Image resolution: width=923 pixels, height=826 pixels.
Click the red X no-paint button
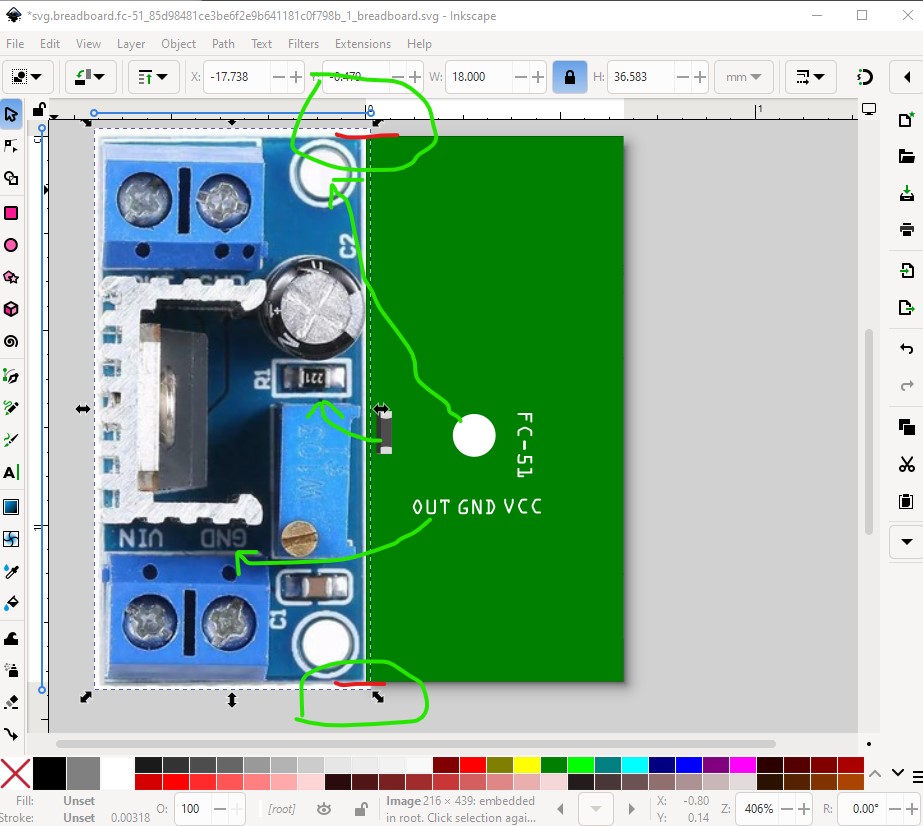pyautogui.click(x=15, y=773)
